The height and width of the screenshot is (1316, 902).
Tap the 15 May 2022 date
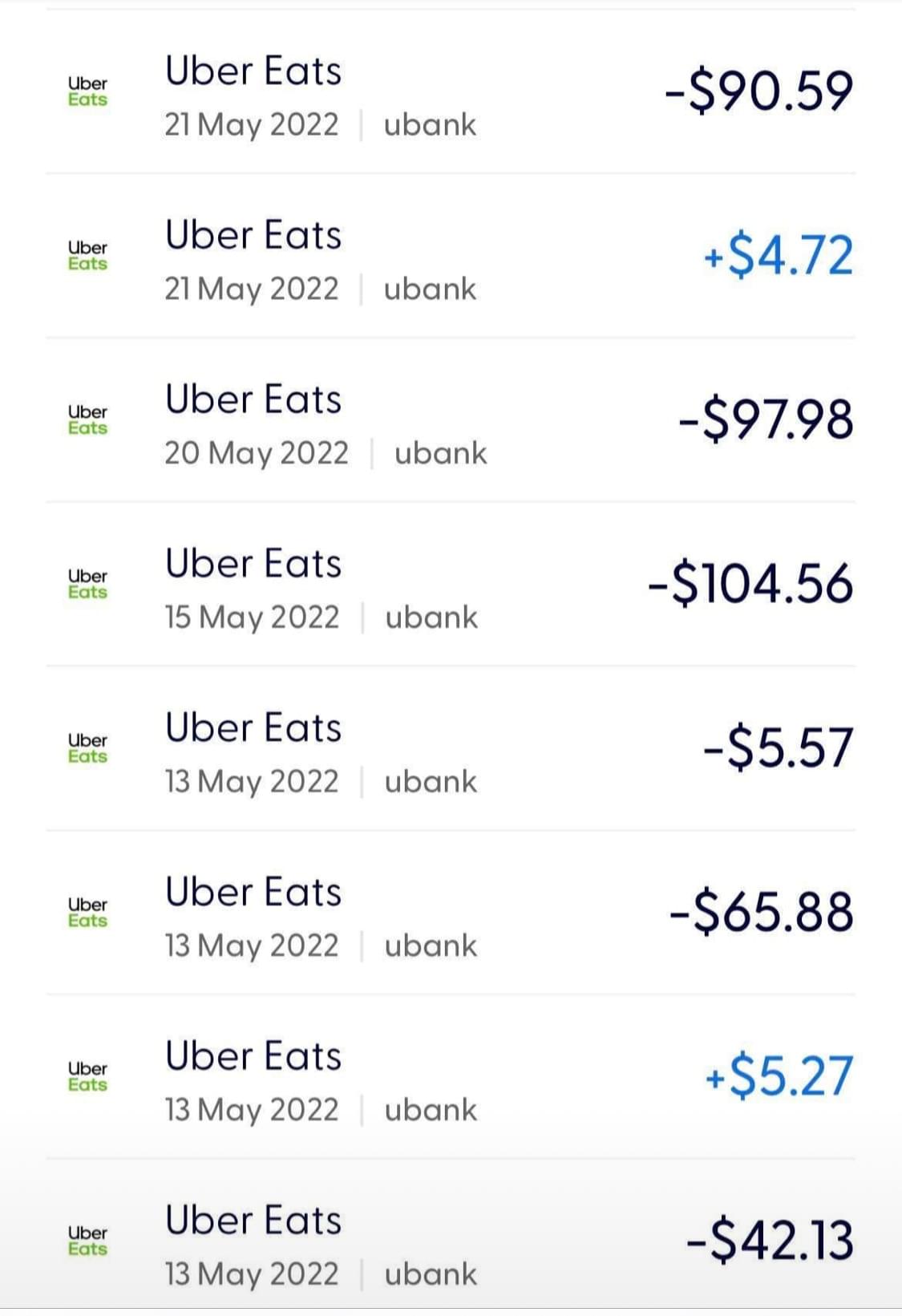click(x=252, y=618)
